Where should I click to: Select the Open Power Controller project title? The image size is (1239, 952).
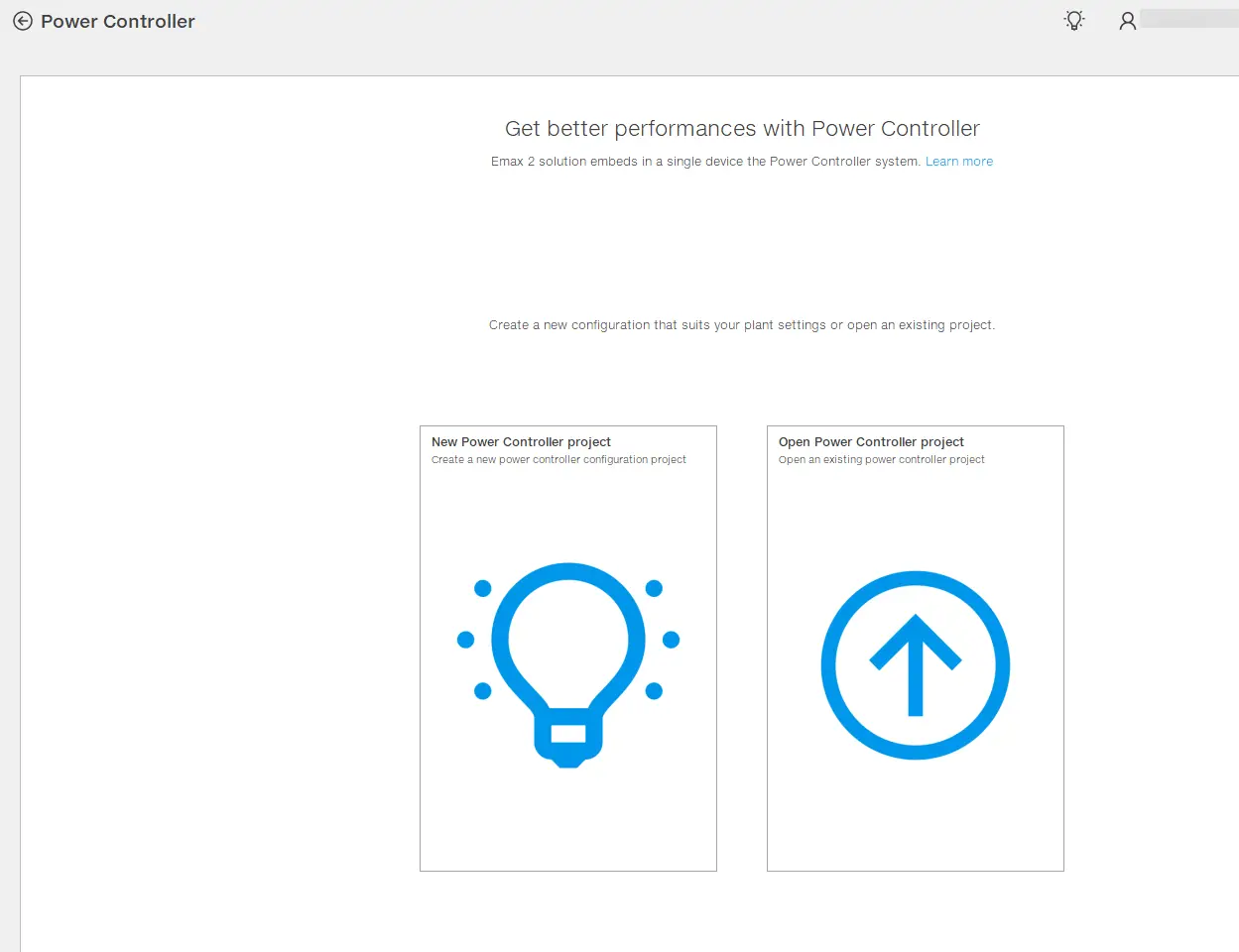point(871,442)
